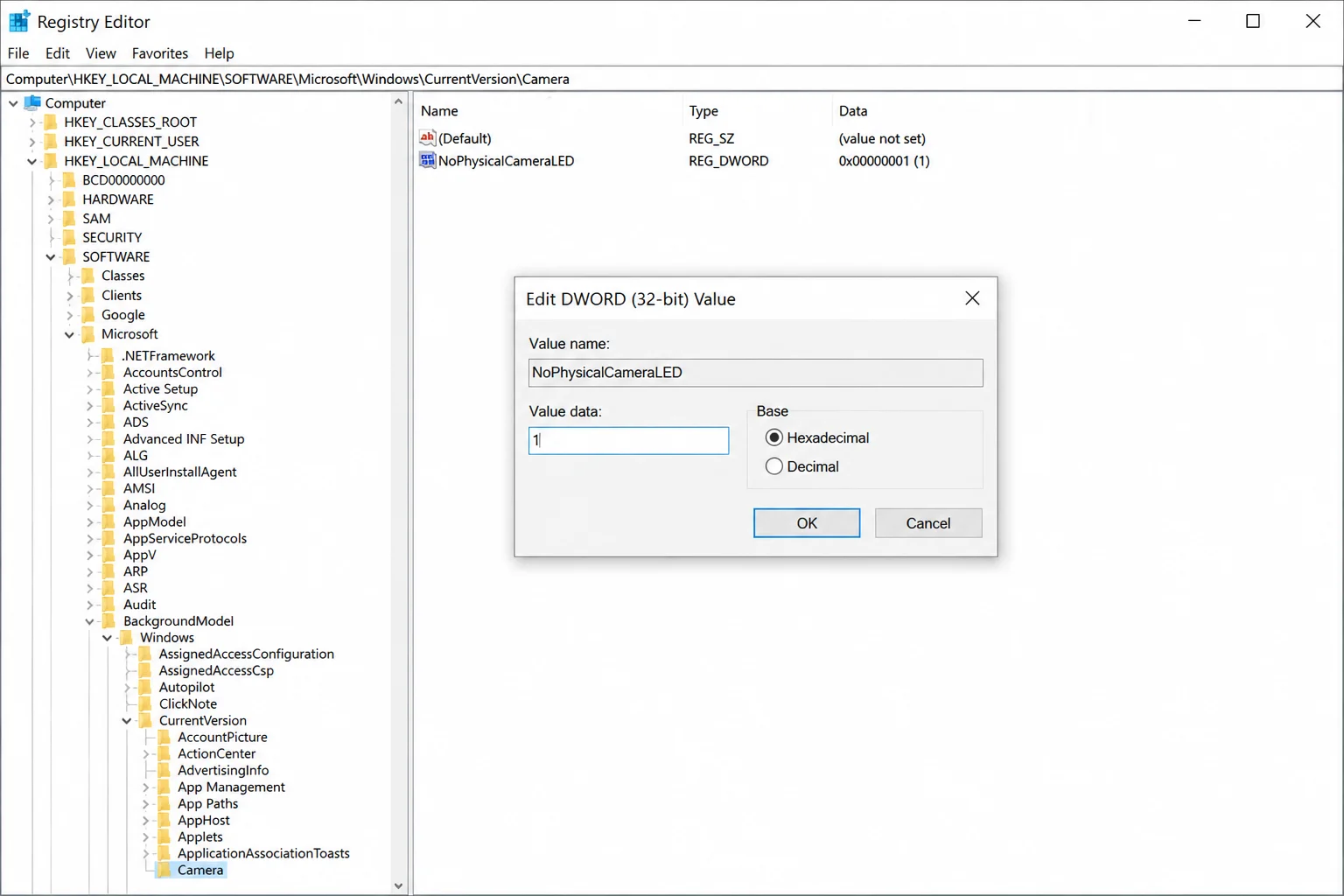Open the View menu
The image size is (1344, 896).
coord(101,53)
